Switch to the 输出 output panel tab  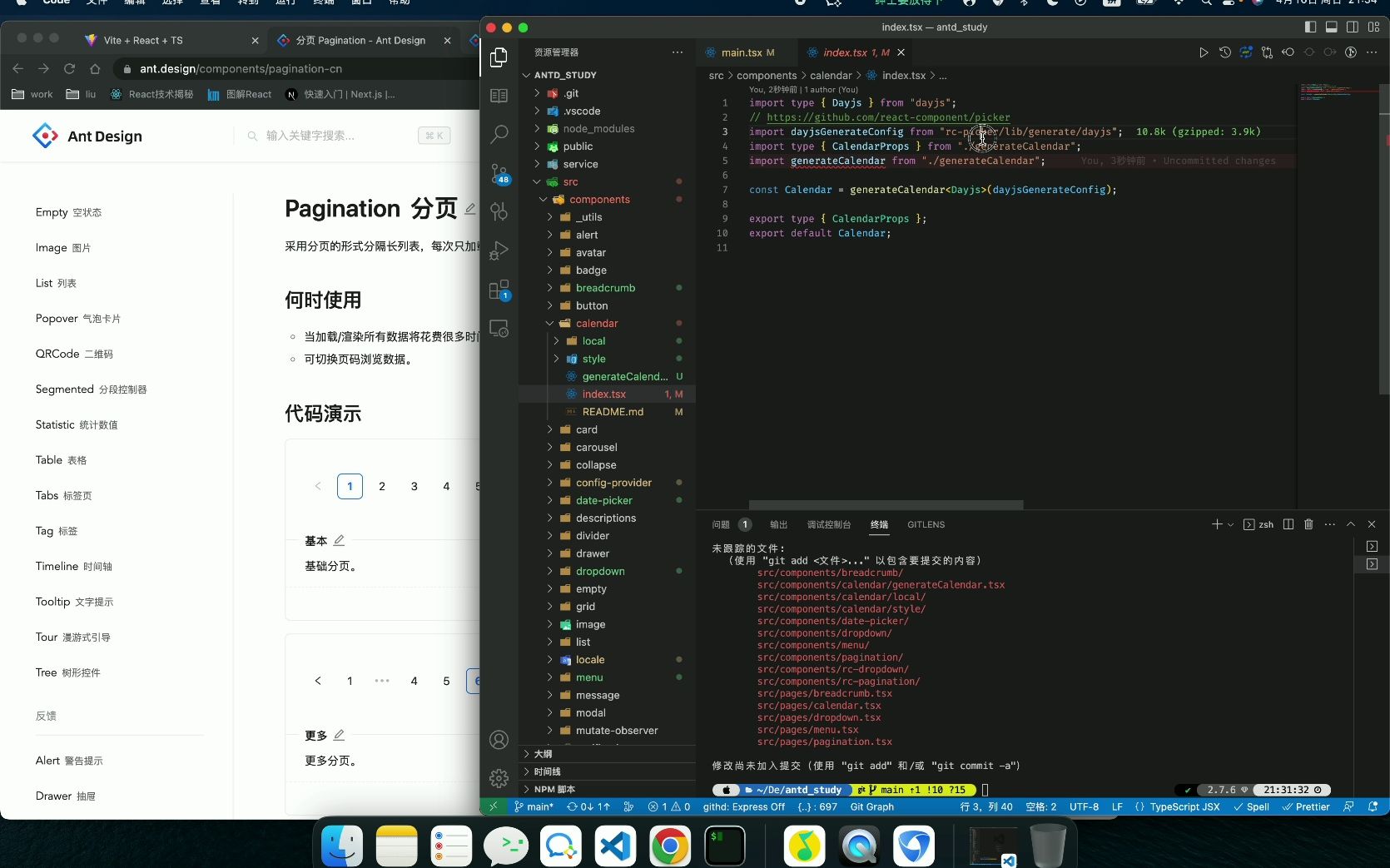(779, 524)
